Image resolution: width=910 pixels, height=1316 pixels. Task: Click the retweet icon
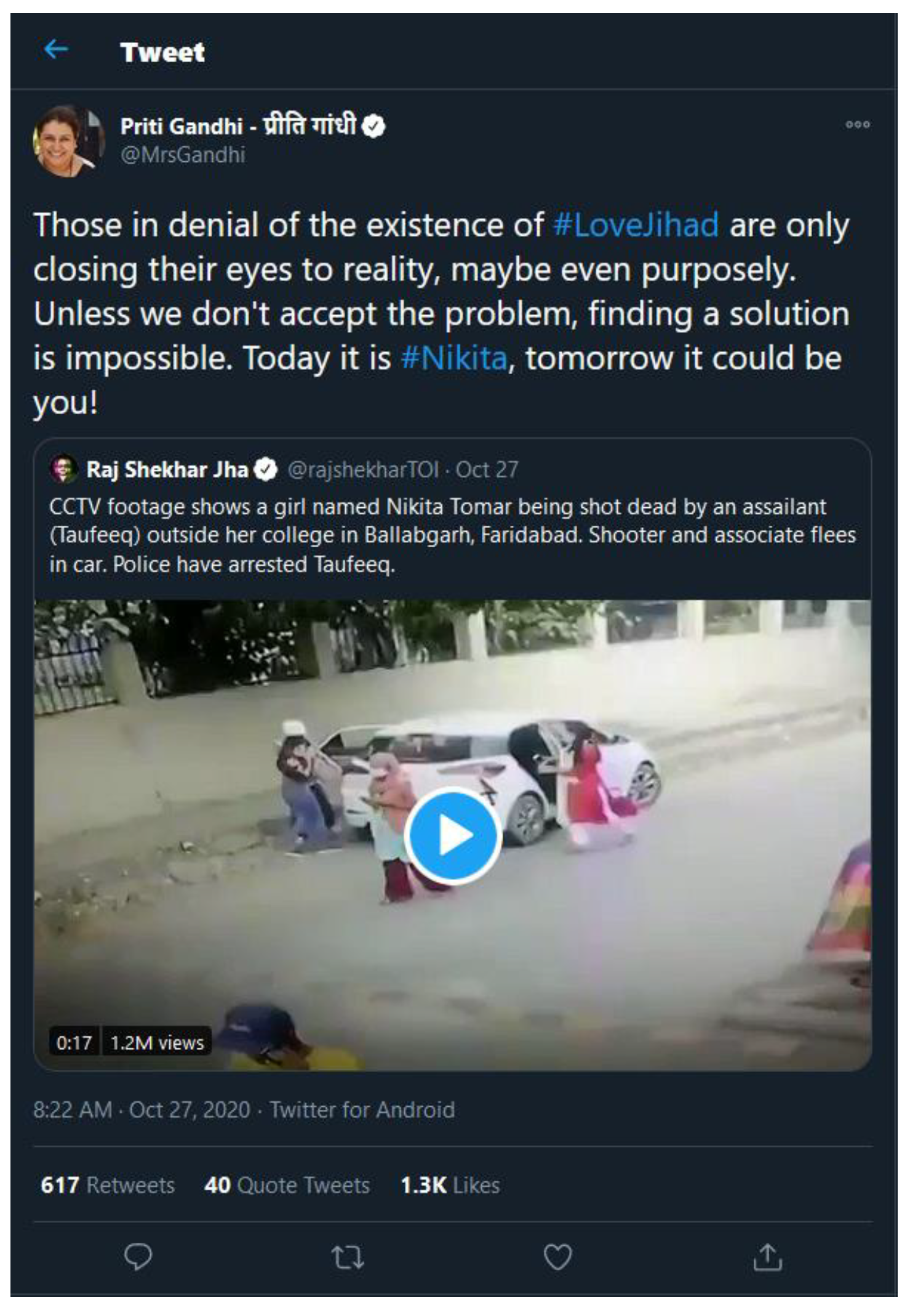tap(348, 1258)
